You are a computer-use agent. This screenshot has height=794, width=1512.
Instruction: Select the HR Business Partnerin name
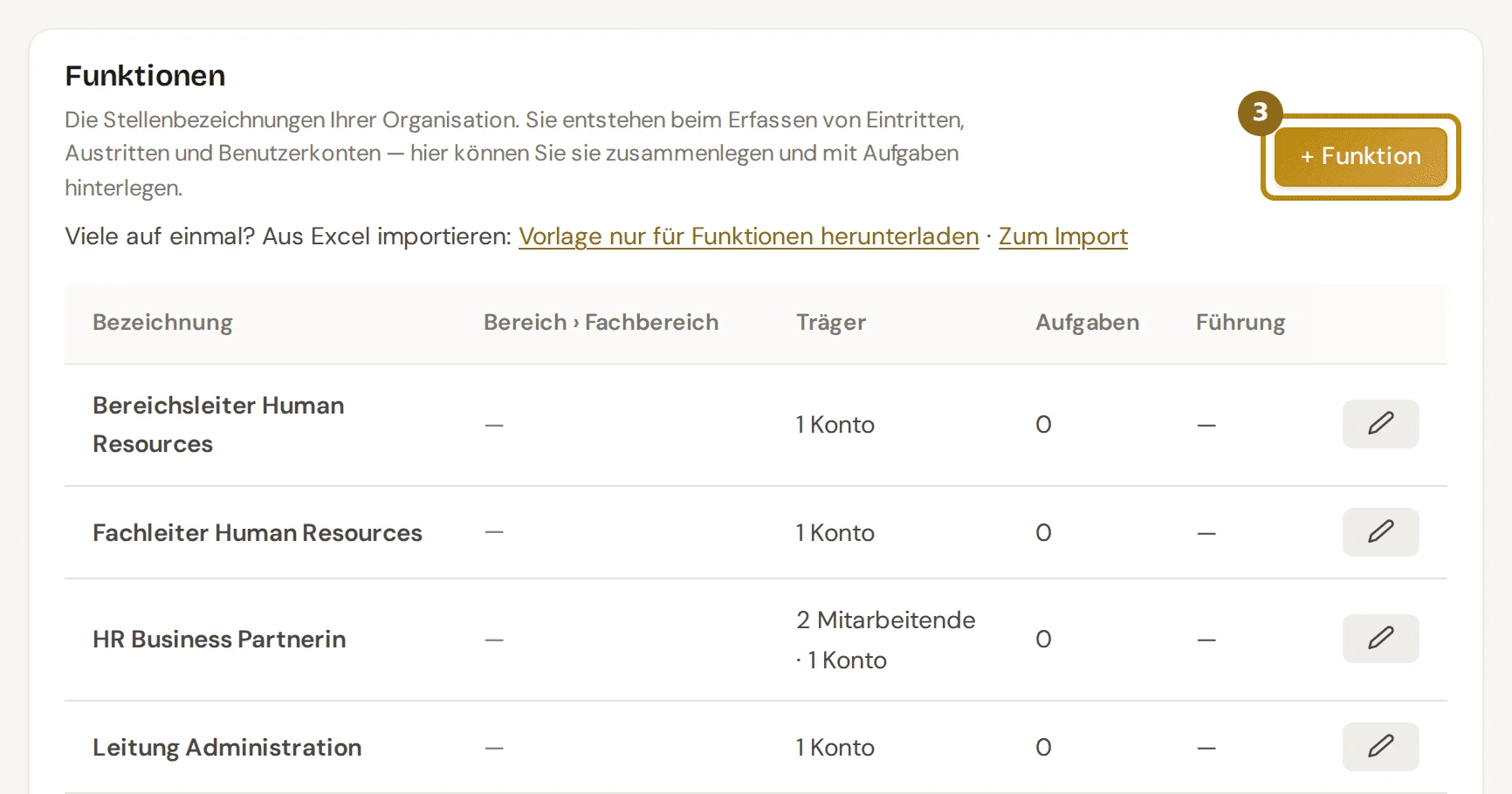pyautogui.click(x=219, y=640)
